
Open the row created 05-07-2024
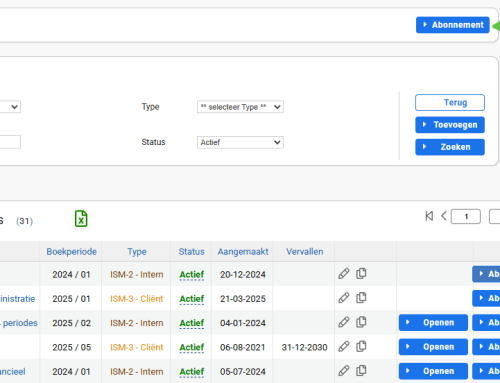[433, 371]
